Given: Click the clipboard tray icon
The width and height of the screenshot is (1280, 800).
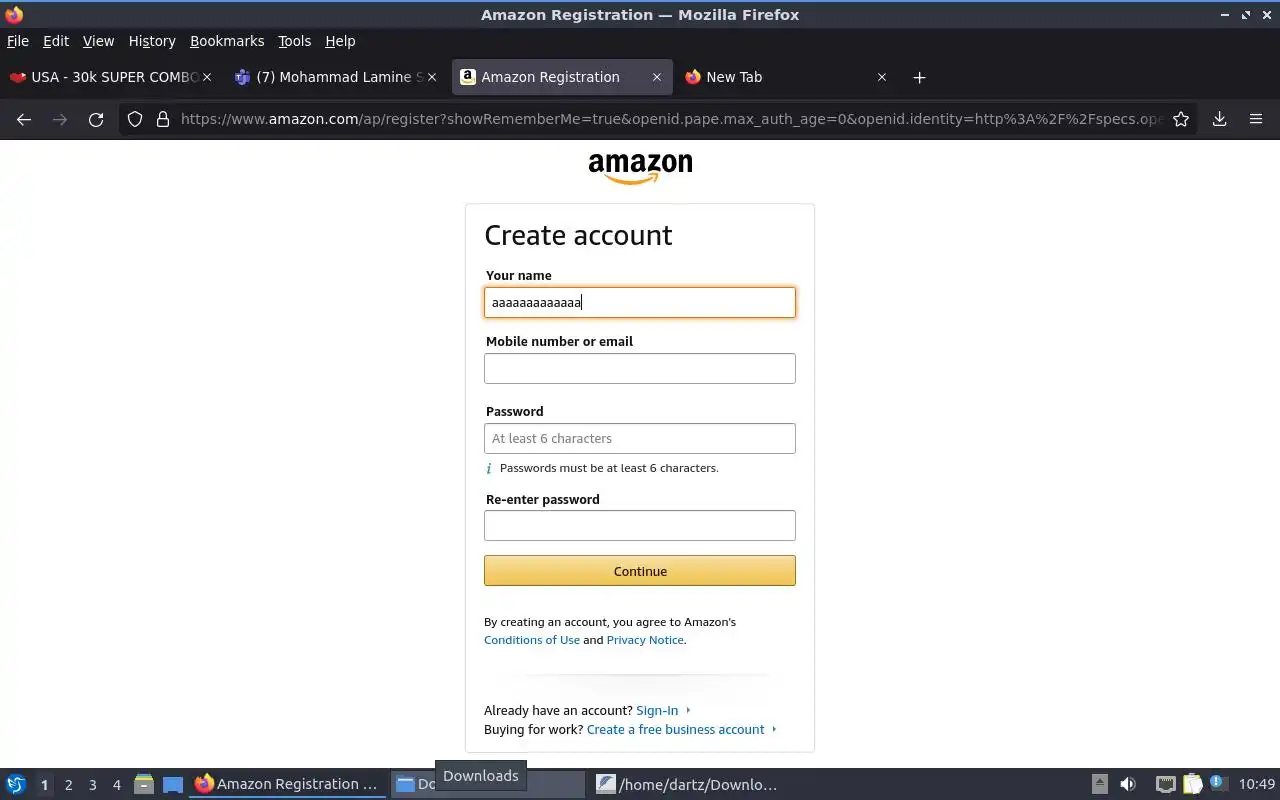Looking at the screenshot, I should 1192,784.
